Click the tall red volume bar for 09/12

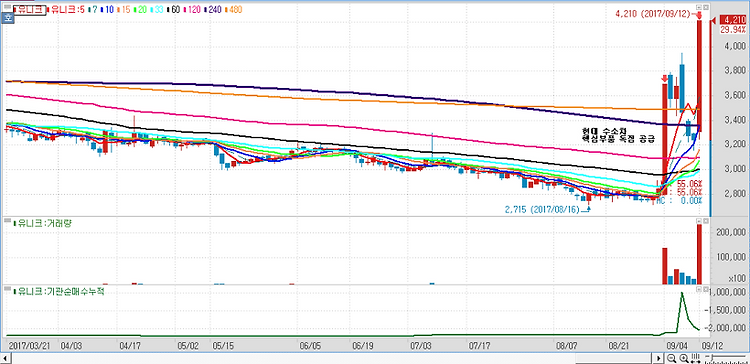coord(699,254)
